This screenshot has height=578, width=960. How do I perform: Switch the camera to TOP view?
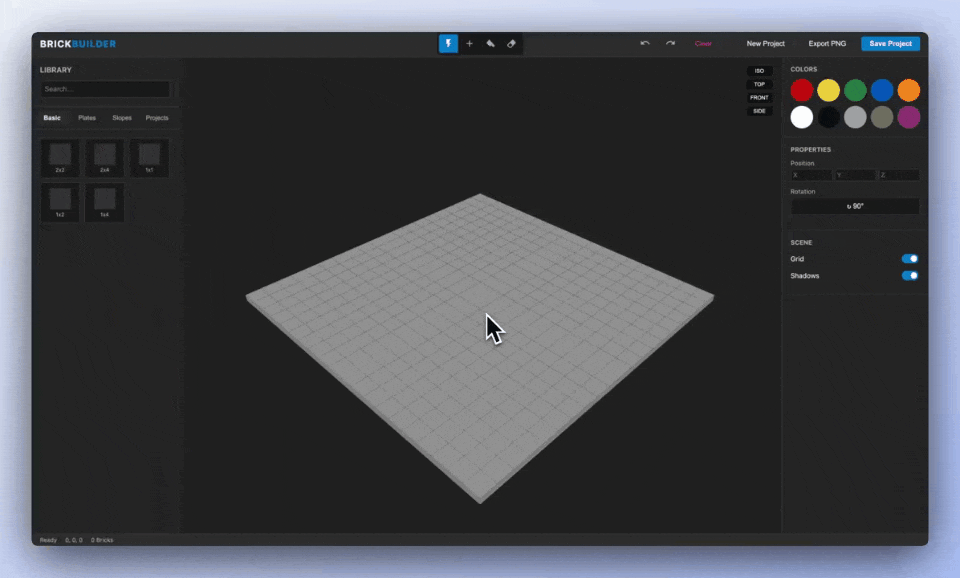point(759,84)
